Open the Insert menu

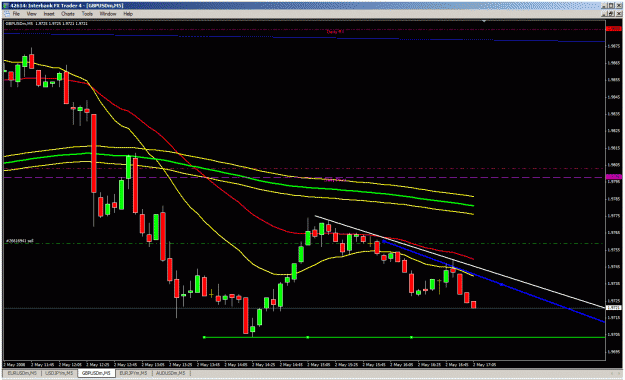(49, 14)
